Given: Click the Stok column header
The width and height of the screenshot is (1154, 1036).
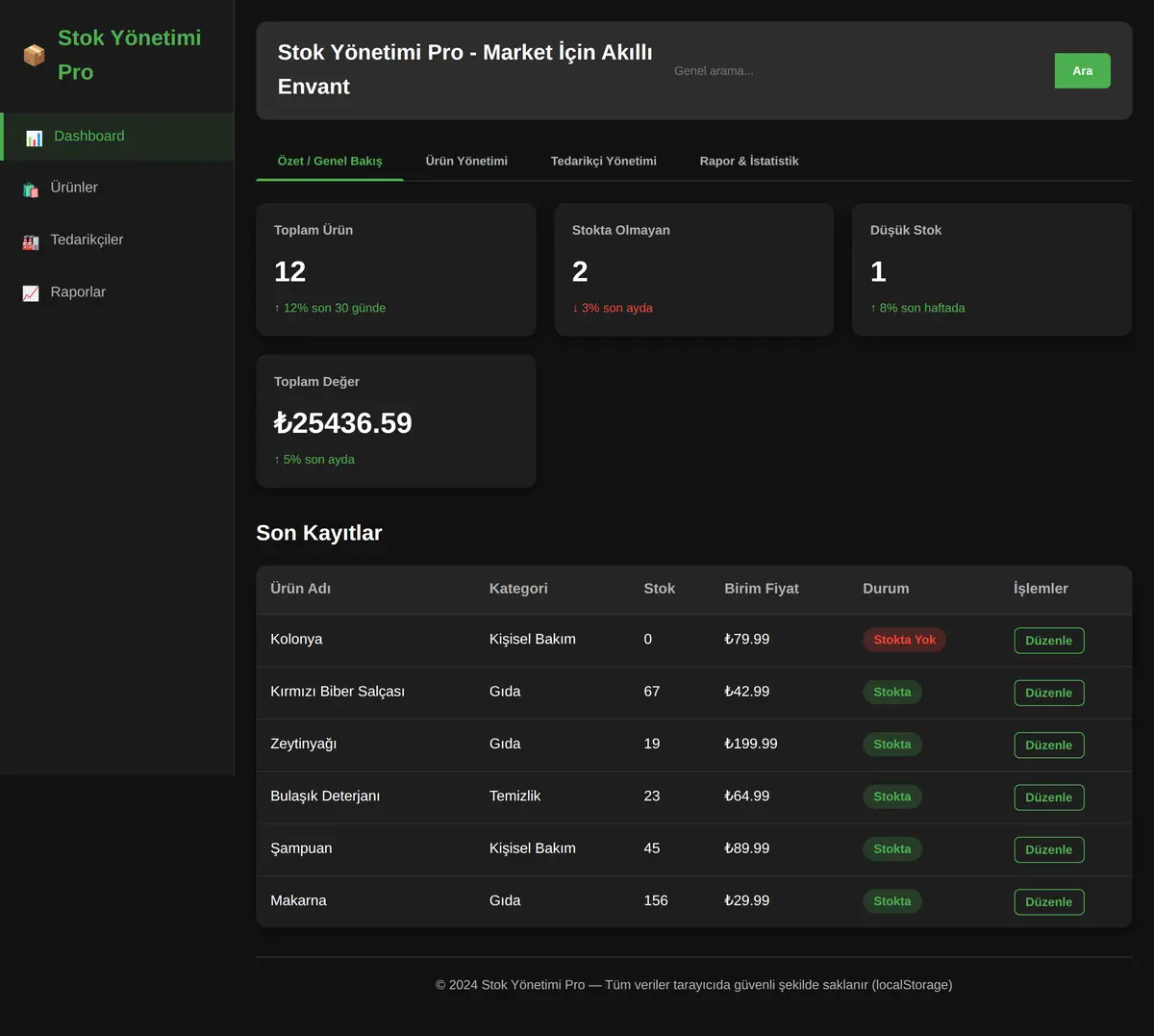Looking at the screenshot, I should (660, 589).
